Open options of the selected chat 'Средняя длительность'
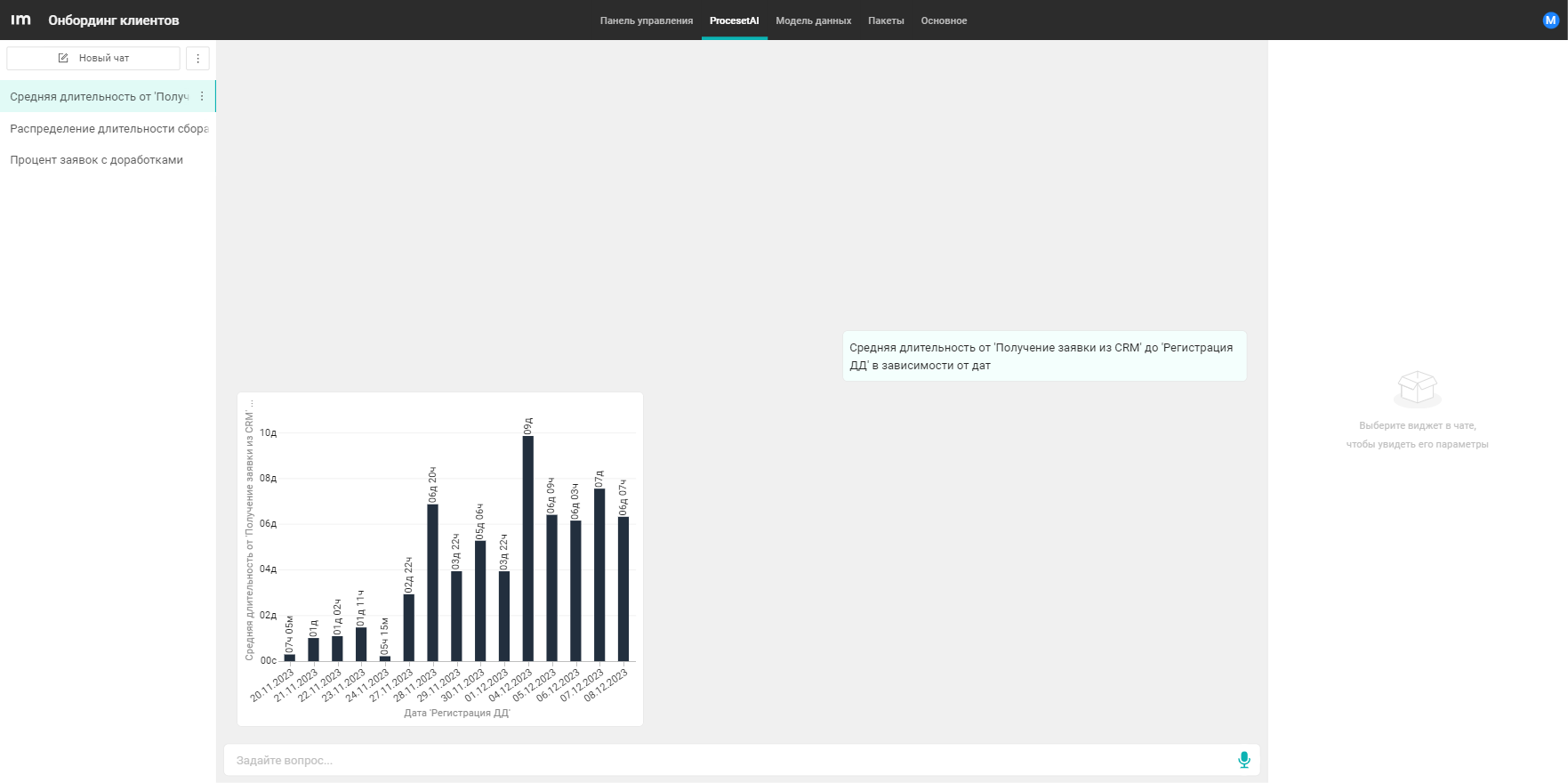The image size is (1568, 783). click(x=202, y=96)
